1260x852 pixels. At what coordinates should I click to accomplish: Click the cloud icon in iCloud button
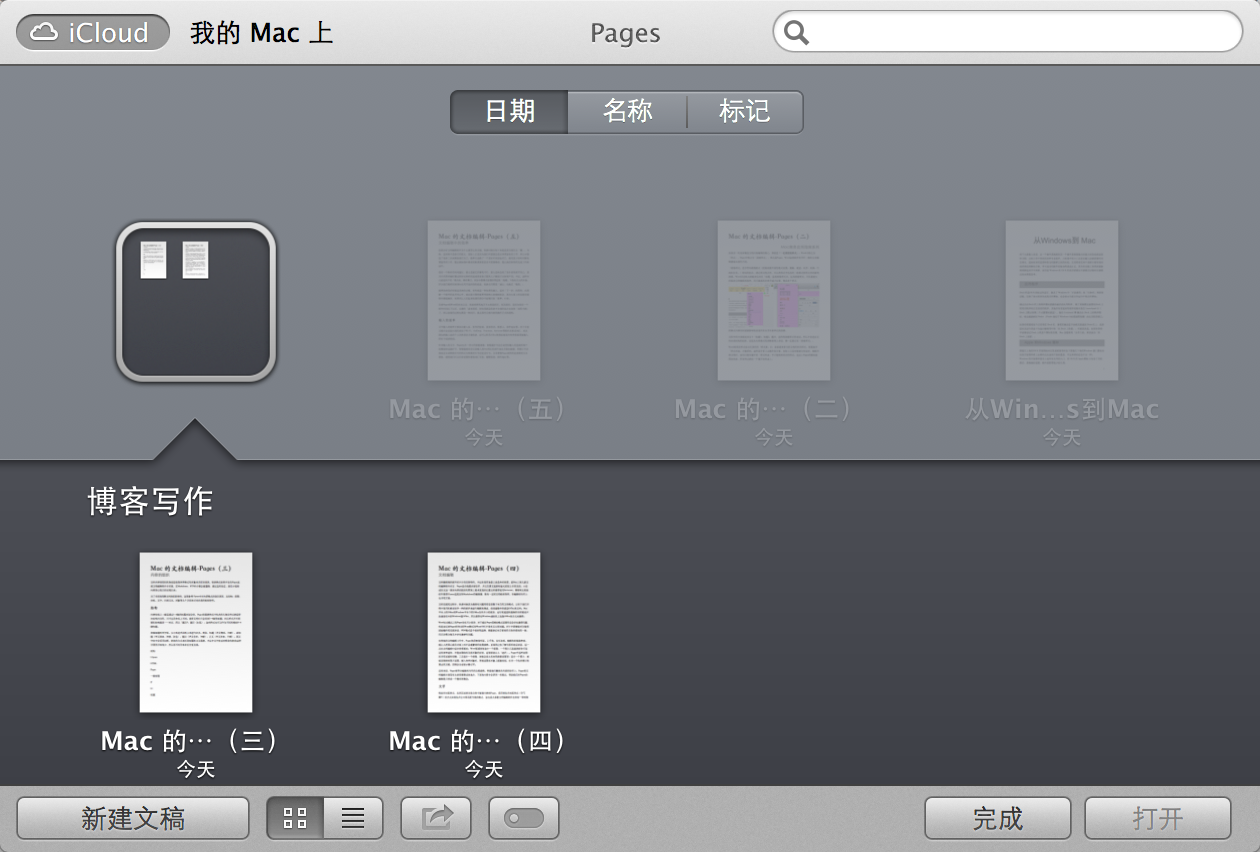45,32
